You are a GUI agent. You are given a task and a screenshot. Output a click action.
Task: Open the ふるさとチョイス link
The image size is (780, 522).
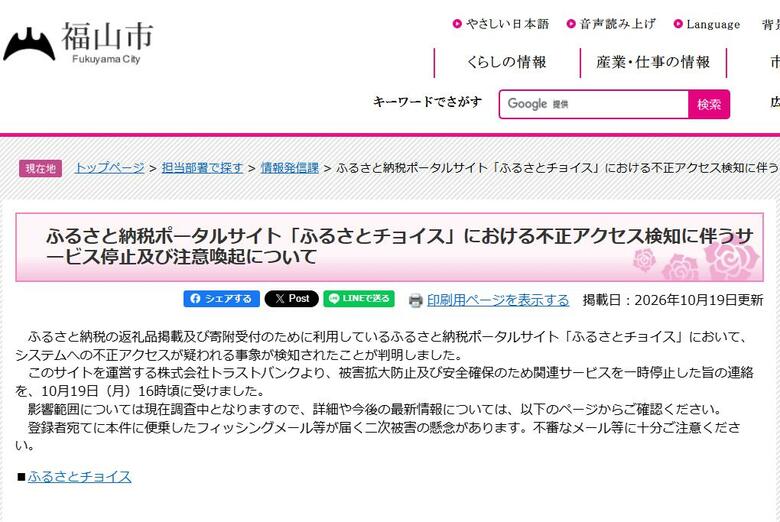(80, 477)
